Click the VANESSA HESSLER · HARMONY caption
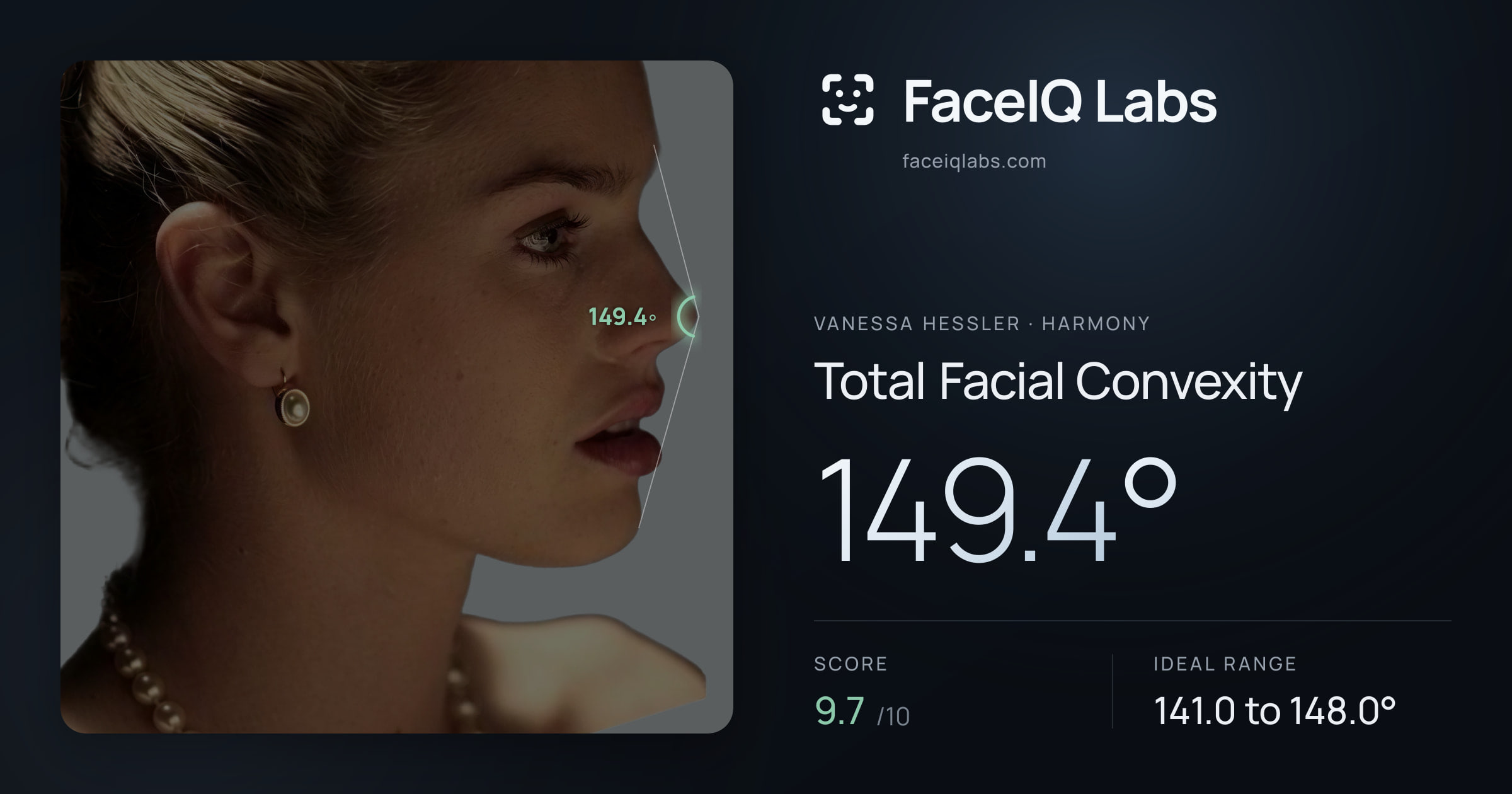The image size is (1512, 794). (x=982, y=324)
